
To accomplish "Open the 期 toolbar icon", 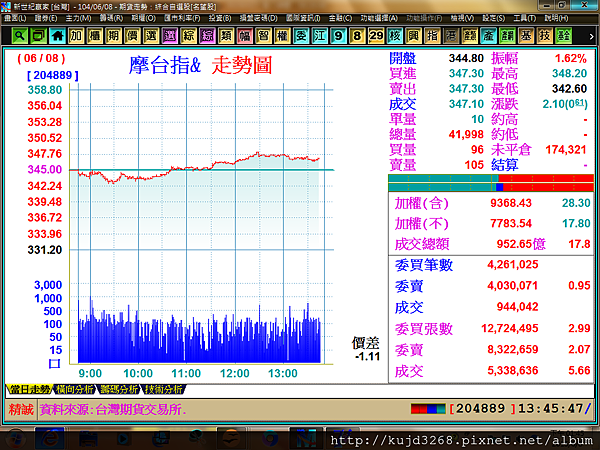I will pos(113,36).
